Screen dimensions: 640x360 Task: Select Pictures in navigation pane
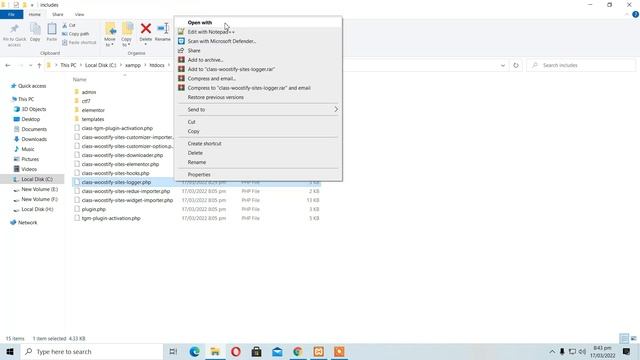pos(30,159)
